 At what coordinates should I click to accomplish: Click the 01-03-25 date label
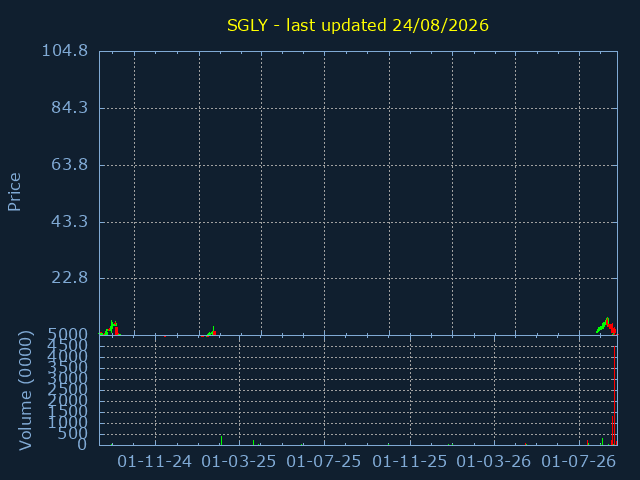[239, 462]
